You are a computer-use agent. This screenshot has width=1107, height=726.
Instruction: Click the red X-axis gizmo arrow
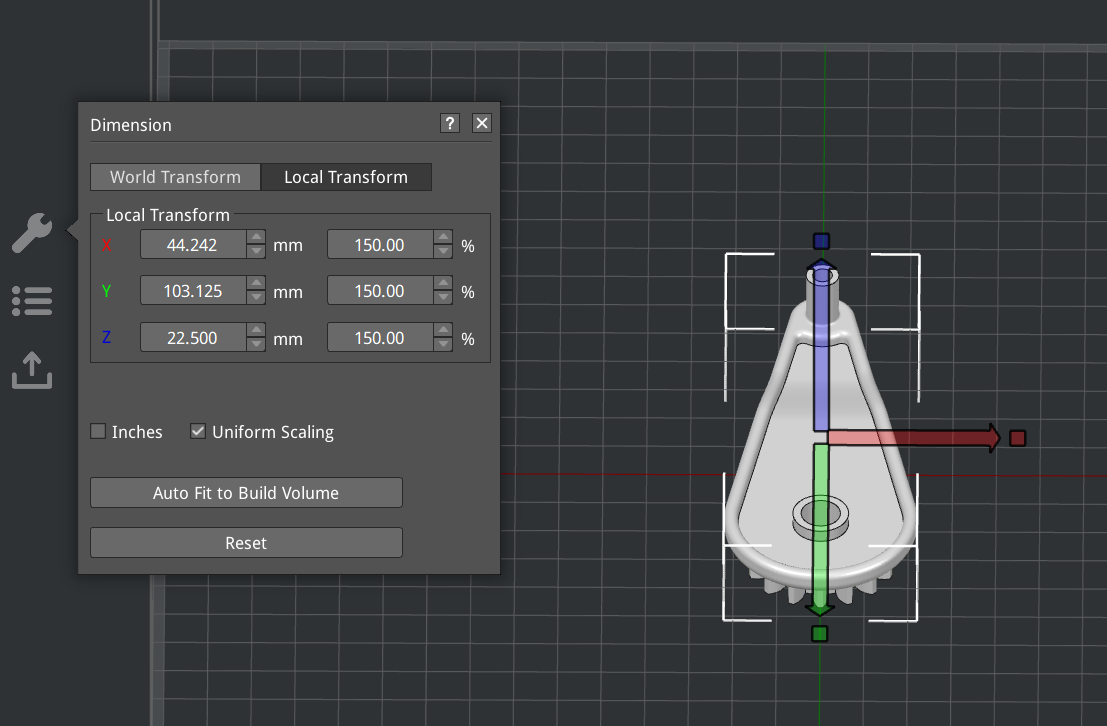[914, 438]
